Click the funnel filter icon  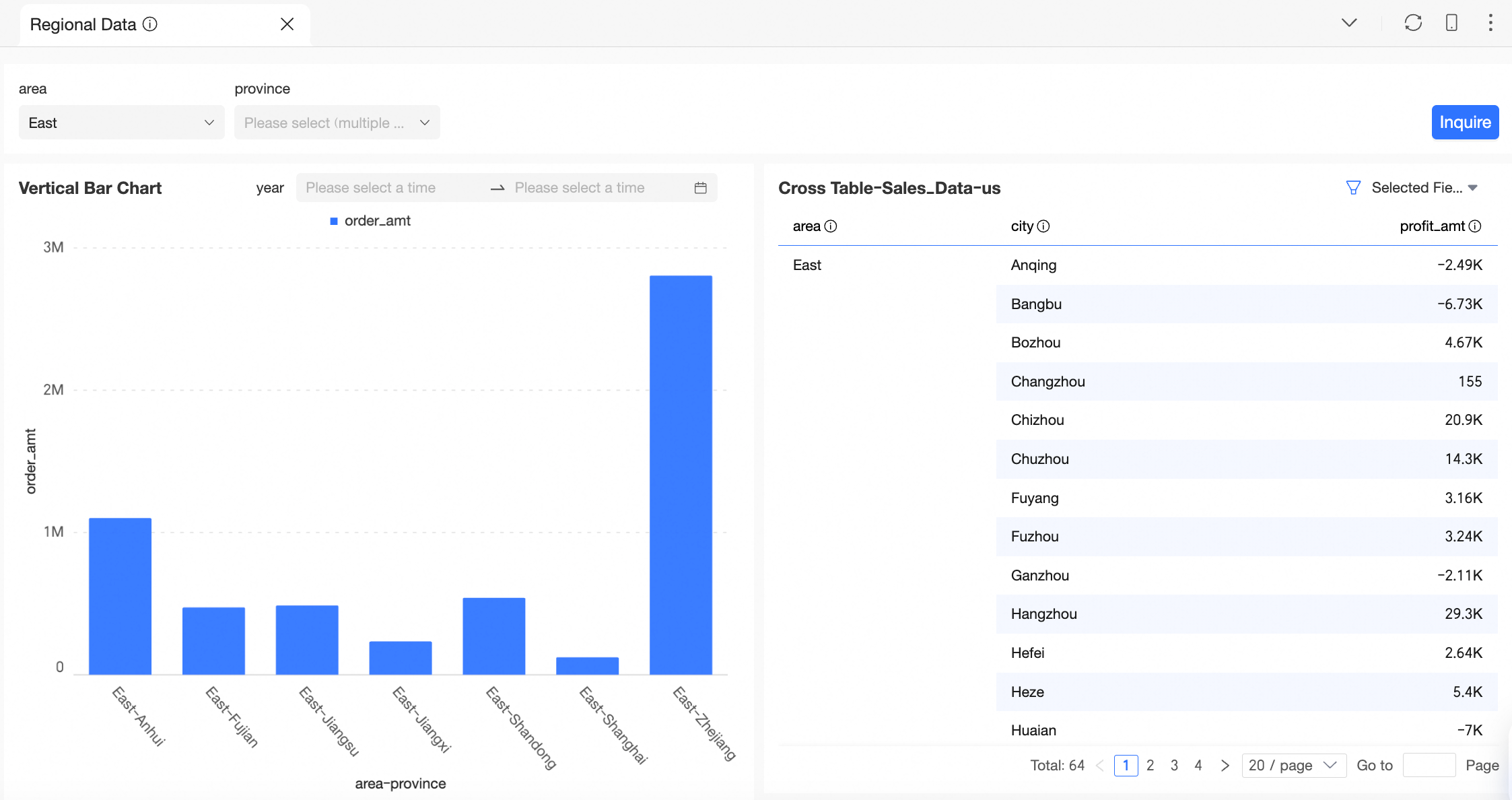pos(1352,188)
